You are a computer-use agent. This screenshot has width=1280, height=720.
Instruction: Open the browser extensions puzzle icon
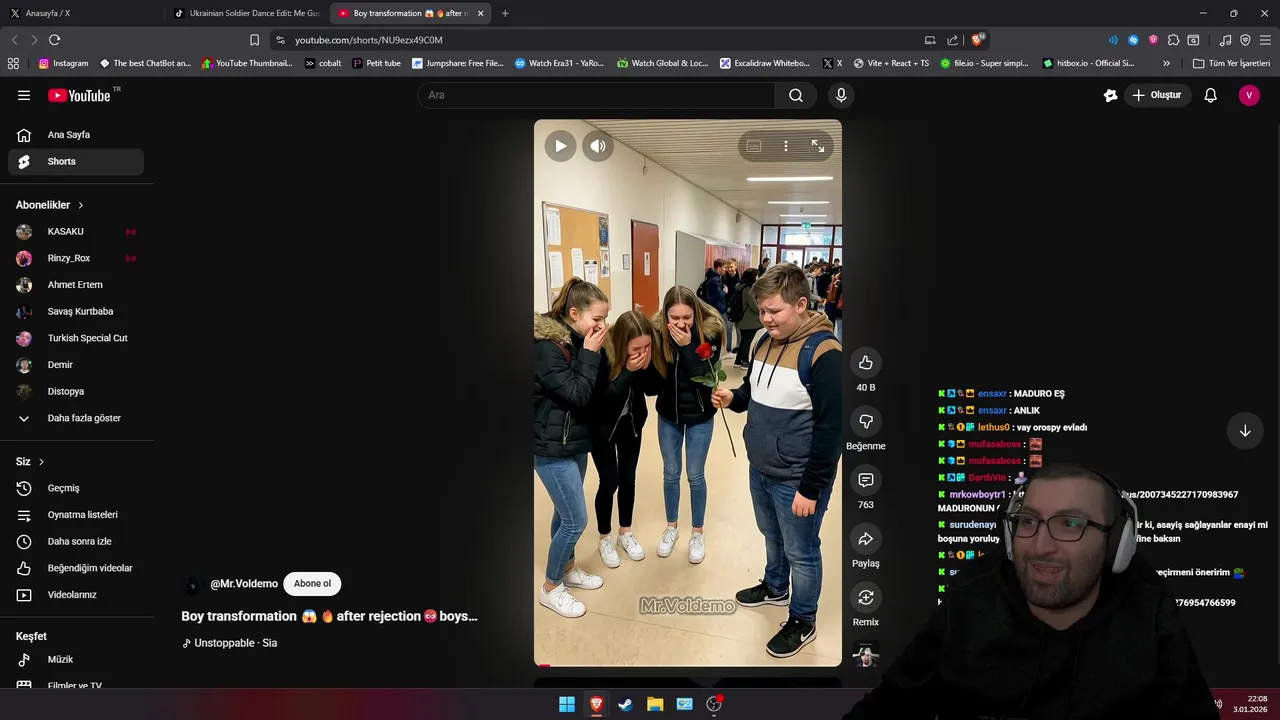[1173, 40]
